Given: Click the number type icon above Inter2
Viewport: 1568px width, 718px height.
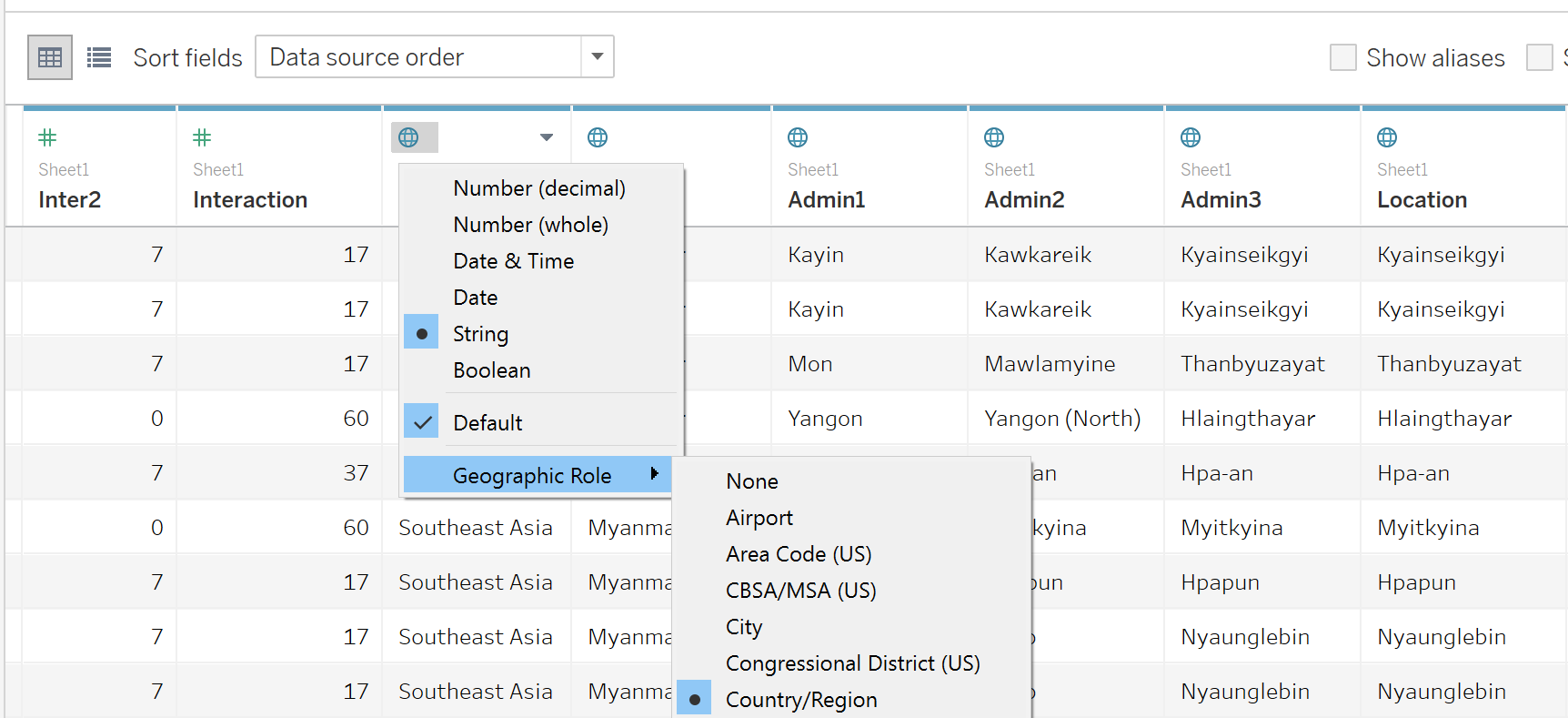Looking at the screenshot, I should [x=47, y=137].
